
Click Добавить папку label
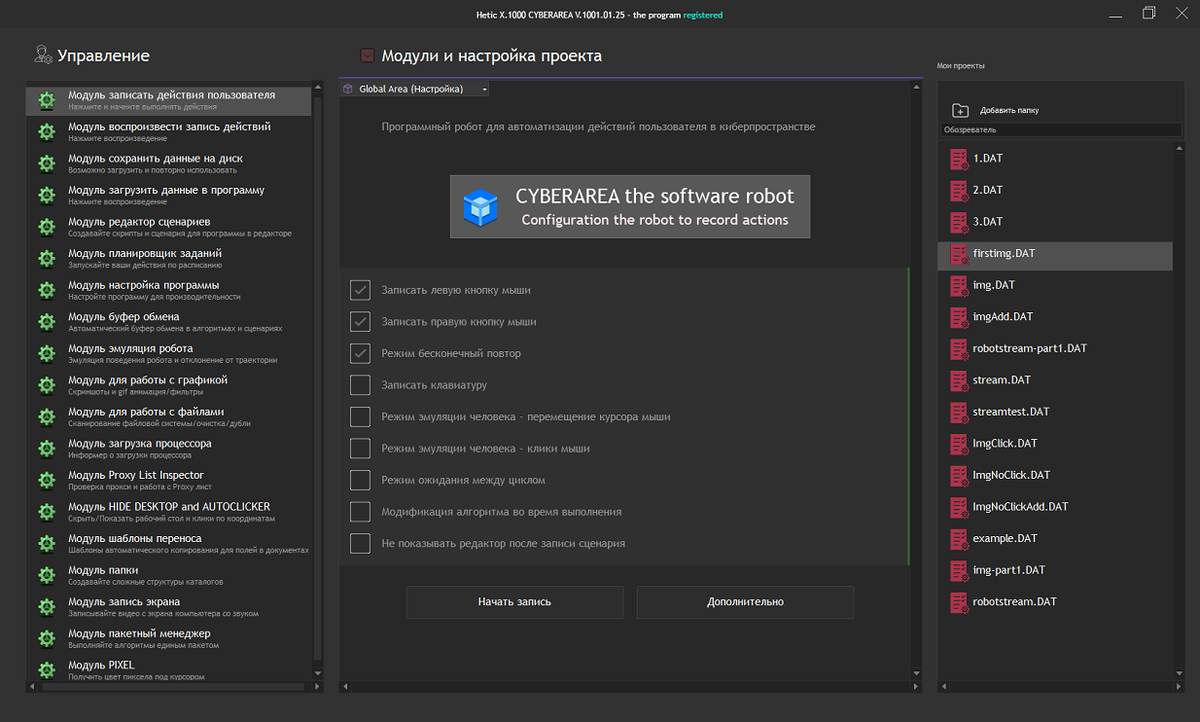(1009, 111)
